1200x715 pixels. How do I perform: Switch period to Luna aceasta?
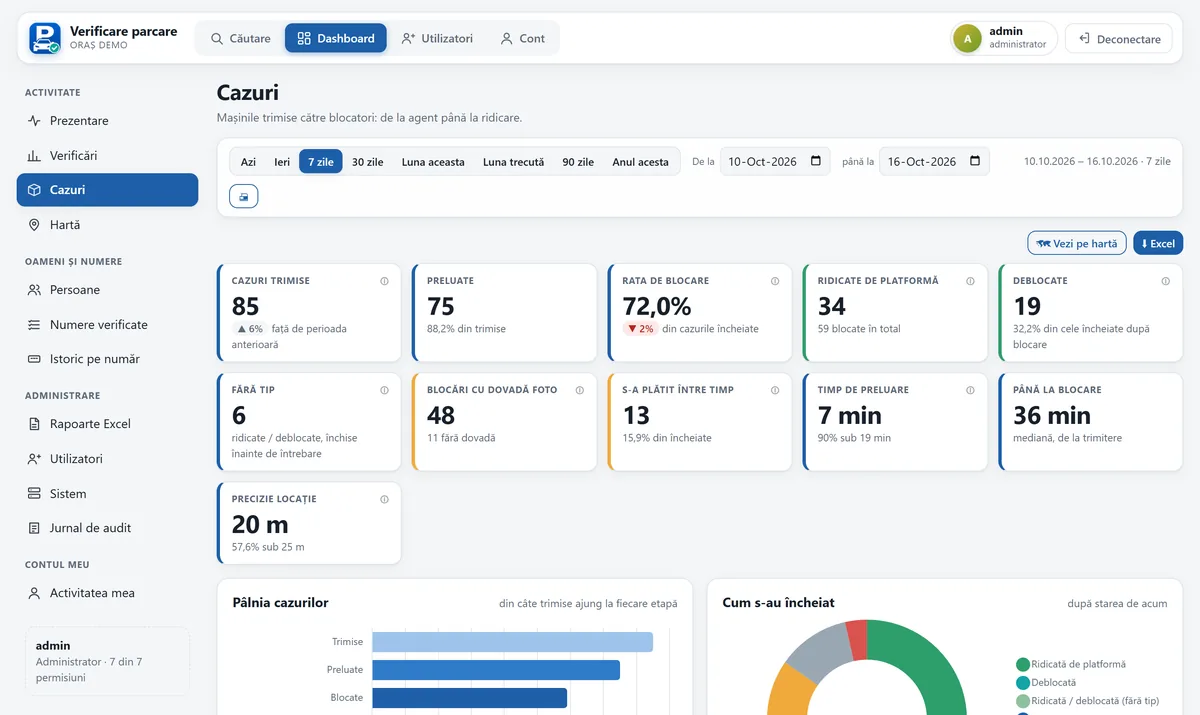(x=433, y=162)
